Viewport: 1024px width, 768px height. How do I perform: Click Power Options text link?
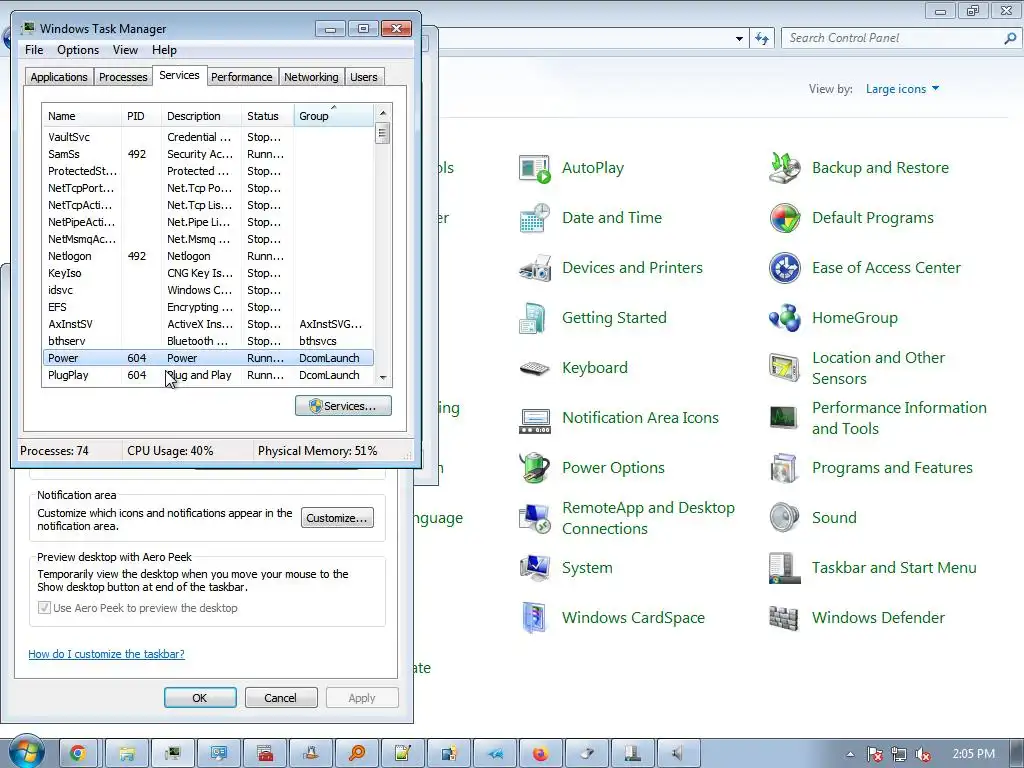pos(613,468)
